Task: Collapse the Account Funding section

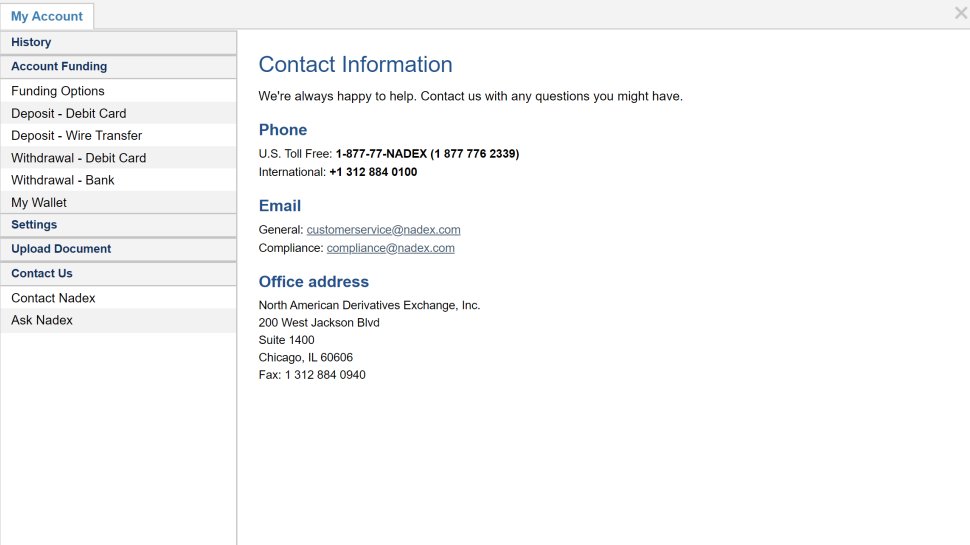Action: coord(118,66)
